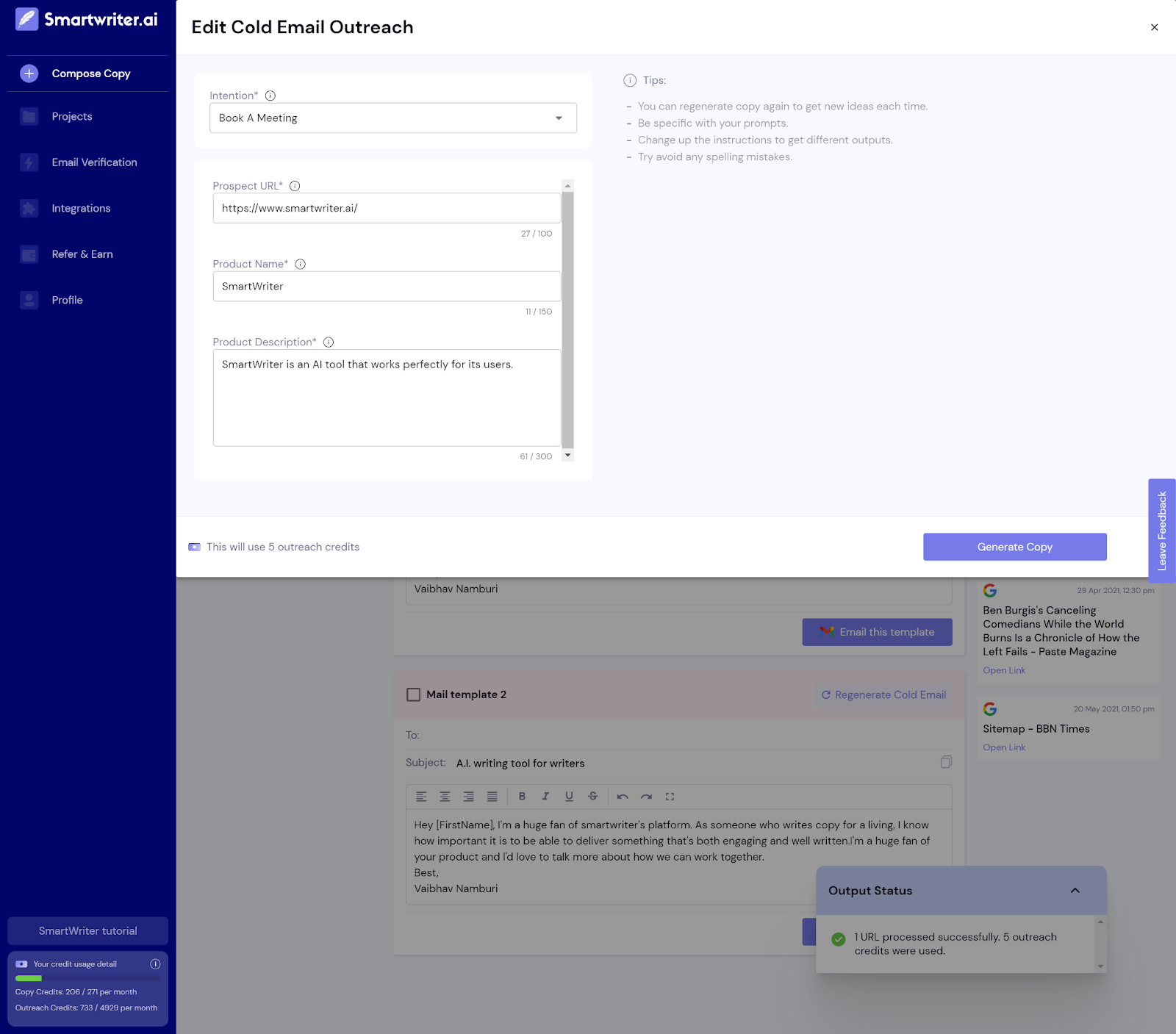Click the form's vertical scrollbar track
1176x1034 pixels.
click(x=567, y=320)
